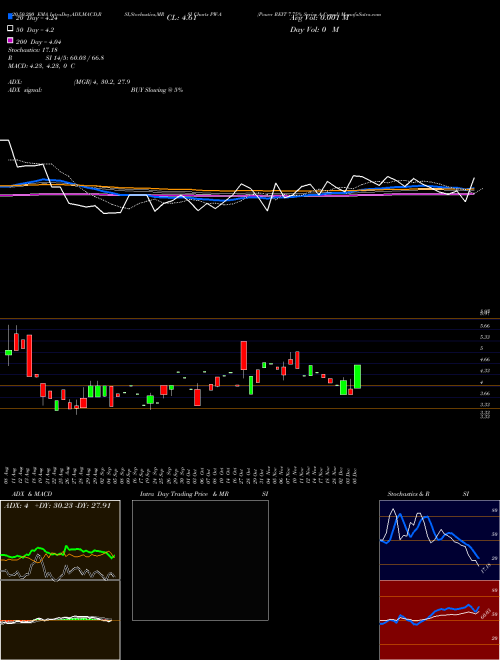
Task: Click the '(MGR) 4, 30.2, 27.9' ADX values
Action: [x=102, y=82]
